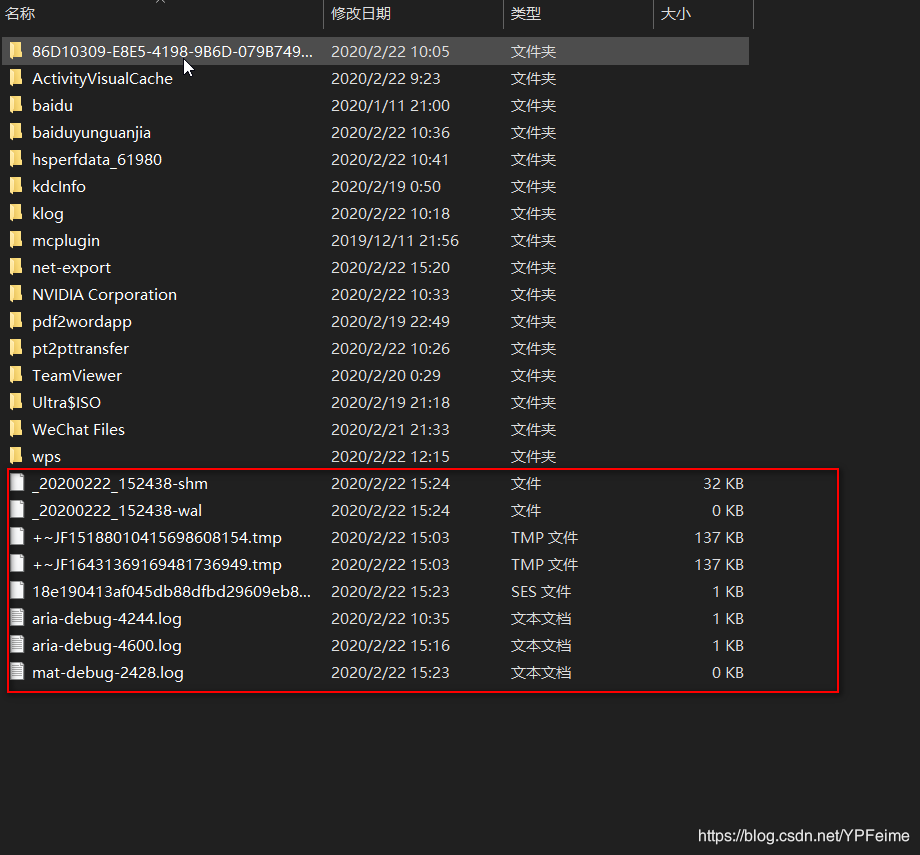Screen dimensions: 920x855
Task: Click folder icon beside TeamViewer
Action: [16, 374]
